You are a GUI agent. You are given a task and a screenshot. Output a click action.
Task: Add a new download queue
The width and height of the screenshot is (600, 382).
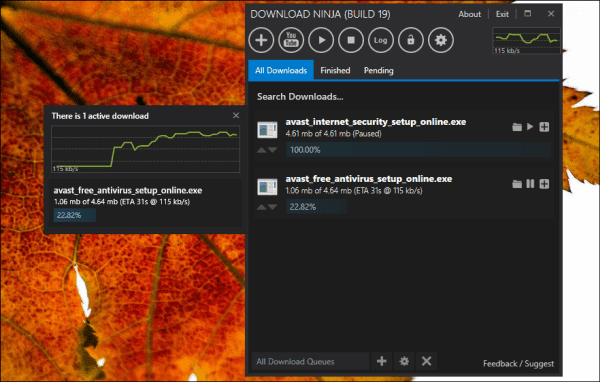pyautogui.click(x=382, y=361)
